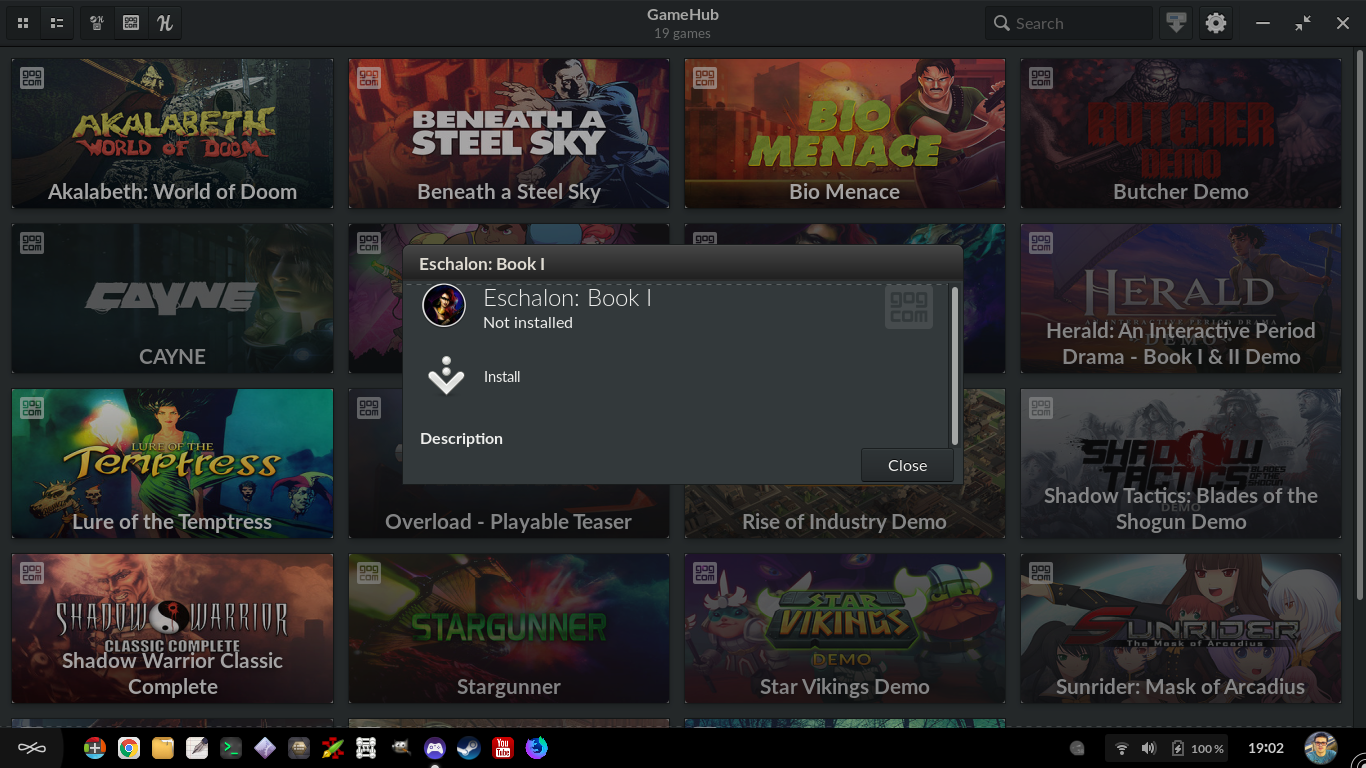1366x768 pixels.
Task: Launch Firefox Nightly from taskbar
Action: [537, 748]
